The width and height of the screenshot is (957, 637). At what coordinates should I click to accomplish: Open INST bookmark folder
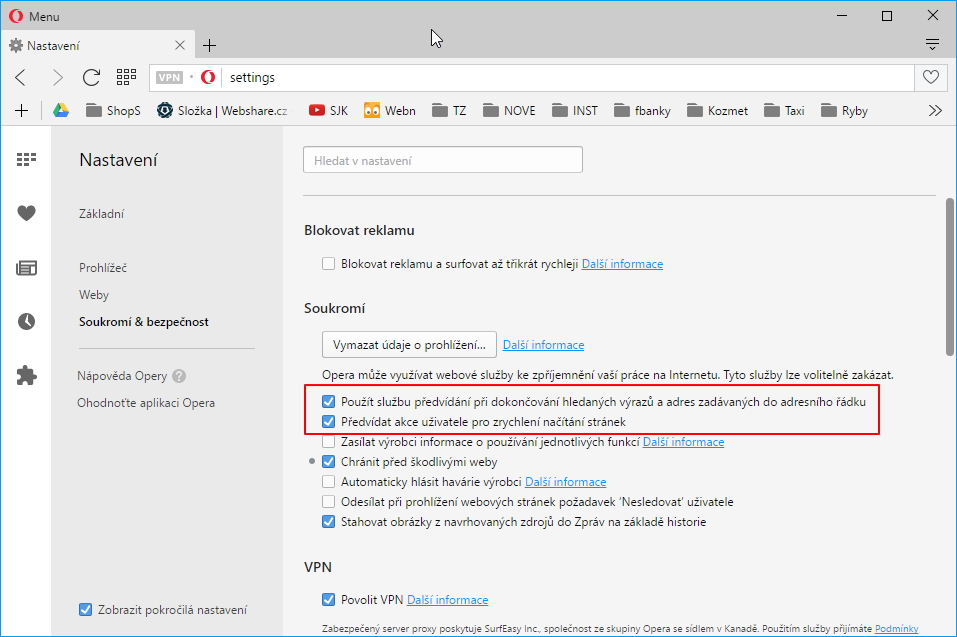(574, 110)
